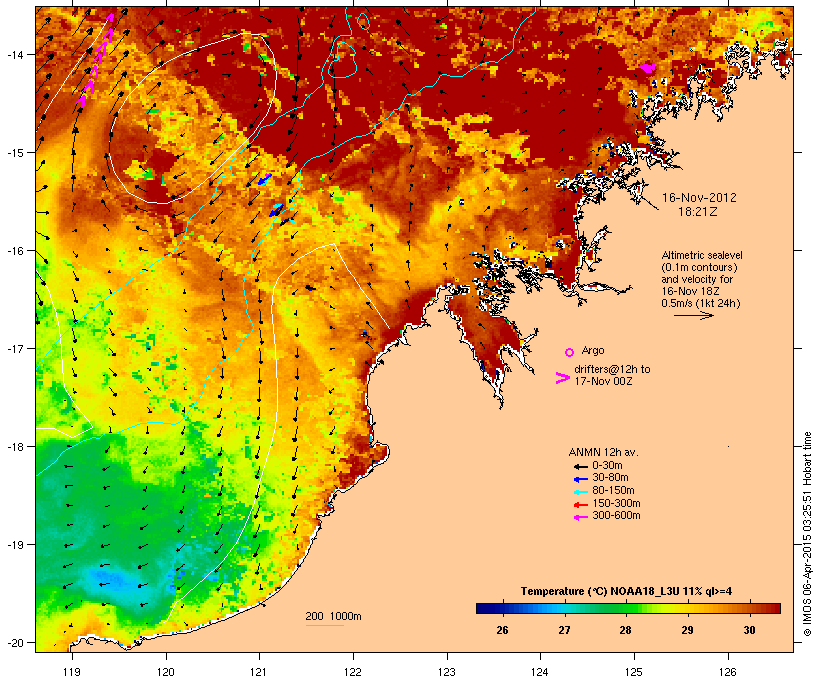Image resolution: width=820 pixels, height=680 pixels.
Task: Click the magenta drifter chevron legend symbol
Action: tap(562, 378)
